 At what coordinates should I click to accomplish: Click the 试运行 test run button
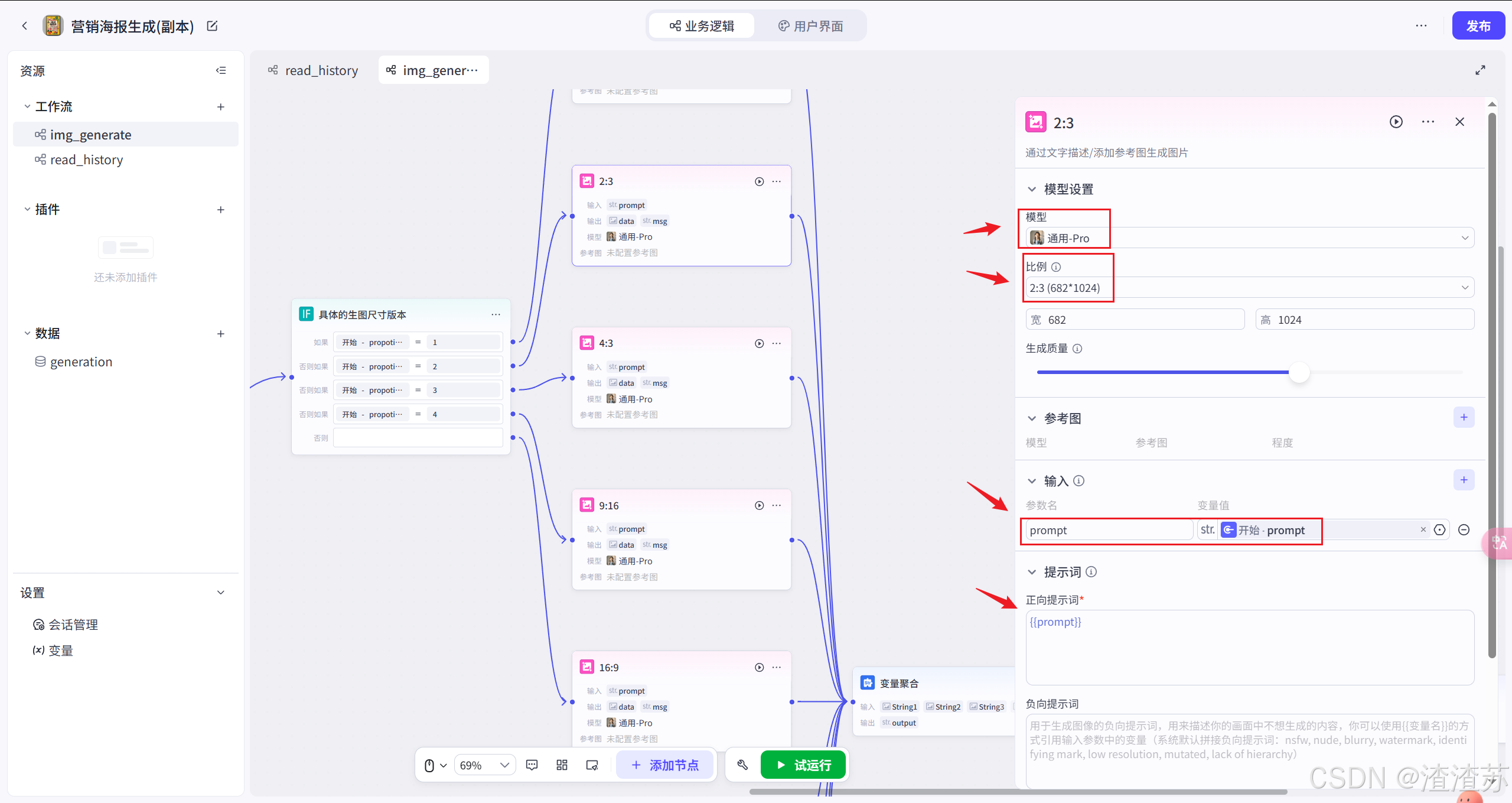point(803,765)
